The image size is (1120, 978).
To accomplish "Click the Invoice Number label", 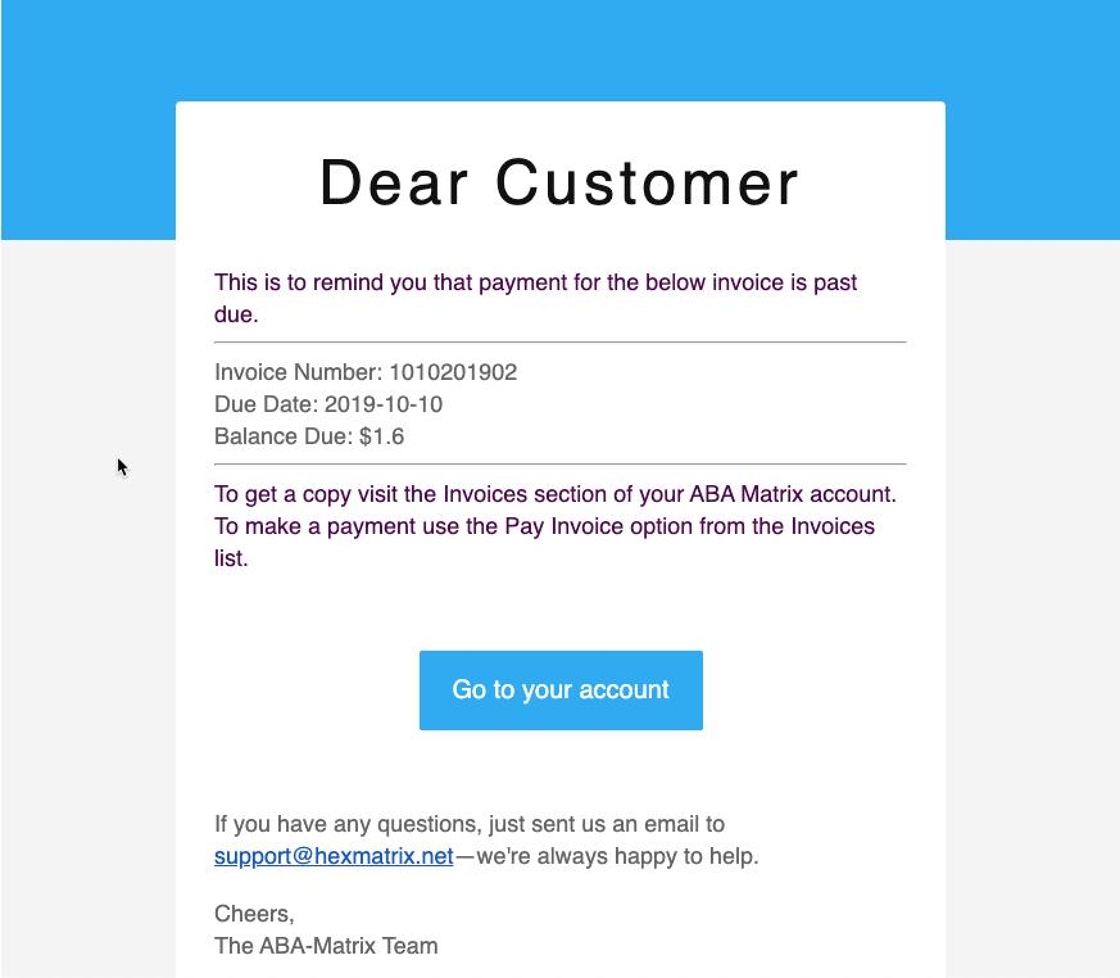I will point(298,373).
